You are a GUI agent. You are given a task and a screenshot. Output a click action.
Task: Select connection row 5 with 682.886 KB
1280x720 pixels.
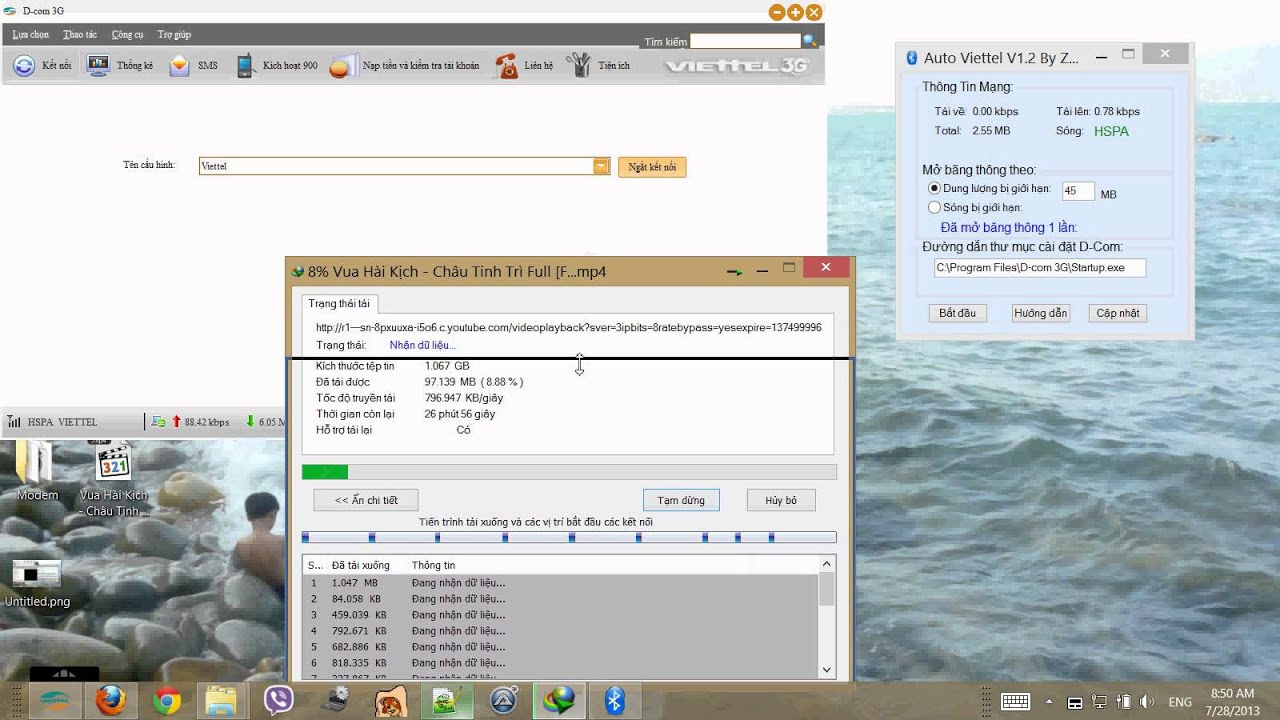[560, 647]
